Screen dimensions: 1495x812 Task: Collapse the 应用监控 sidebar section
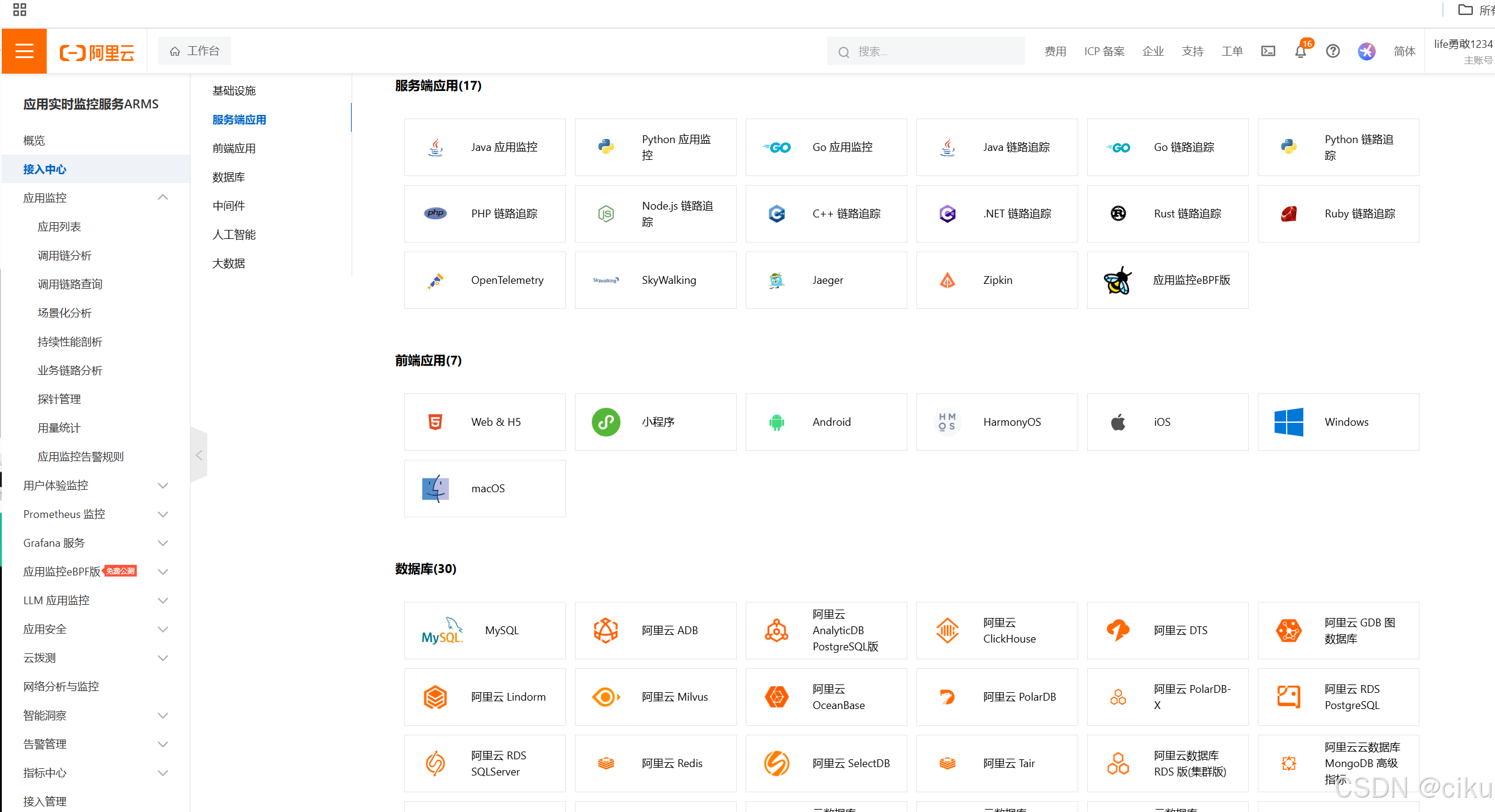(163, 198)
